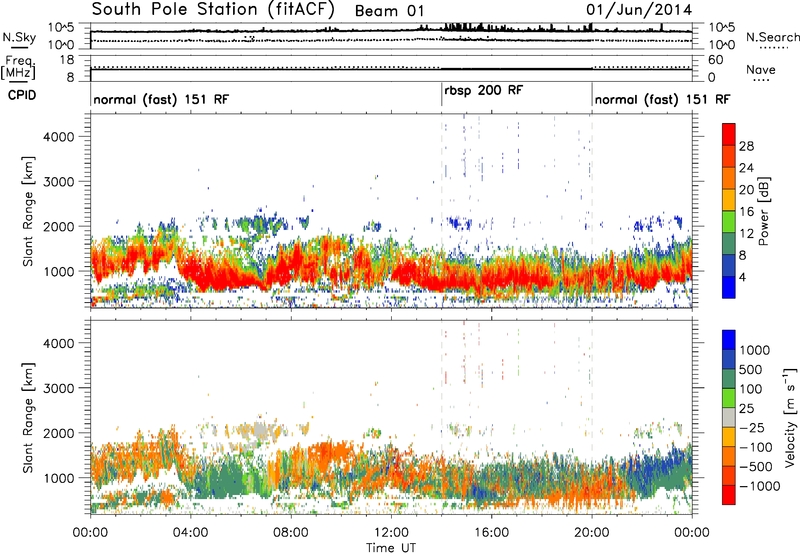Click the date '01/Jun/2014'

pos(639,10)
